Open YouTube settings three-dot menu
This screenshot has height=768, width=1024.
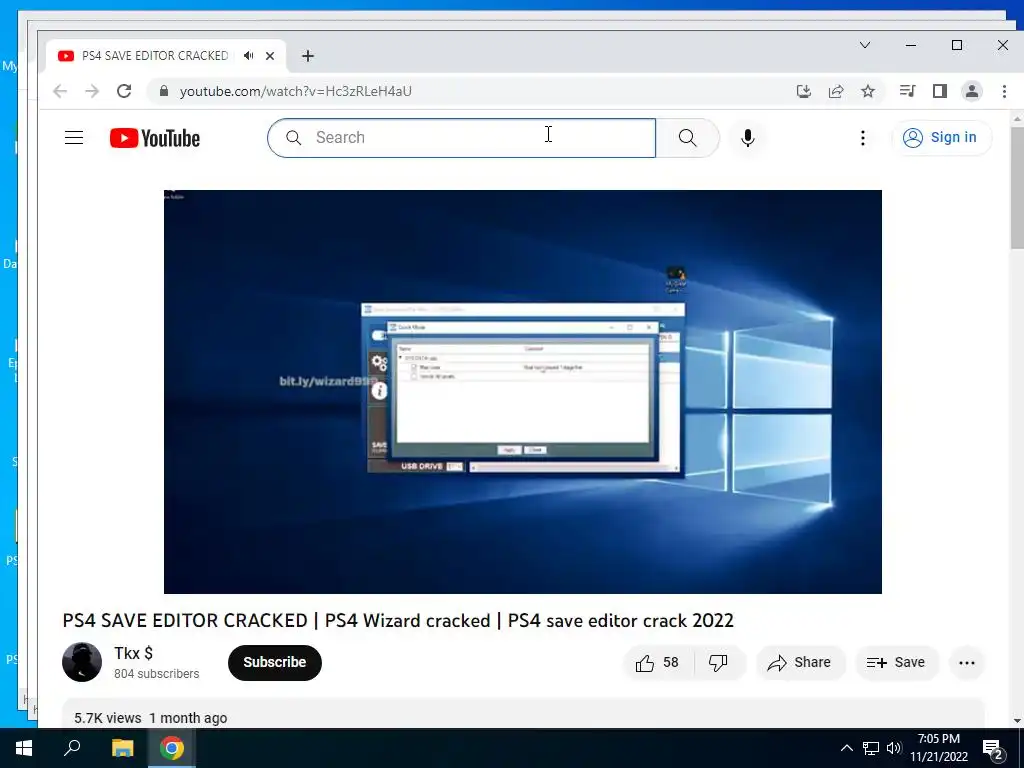tap(863, 138)
